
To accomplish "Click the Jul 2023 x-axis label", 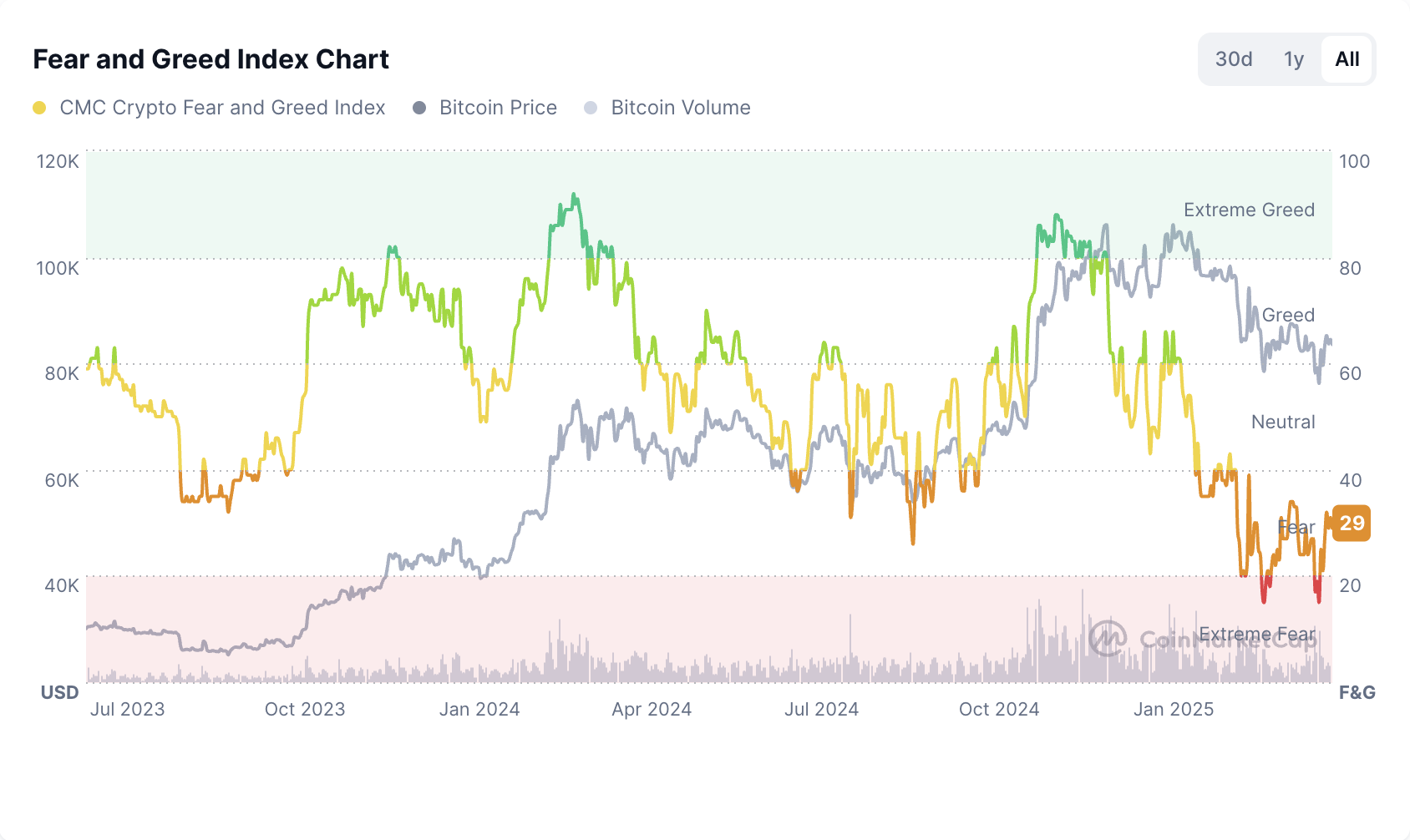I will pos(128,709).
